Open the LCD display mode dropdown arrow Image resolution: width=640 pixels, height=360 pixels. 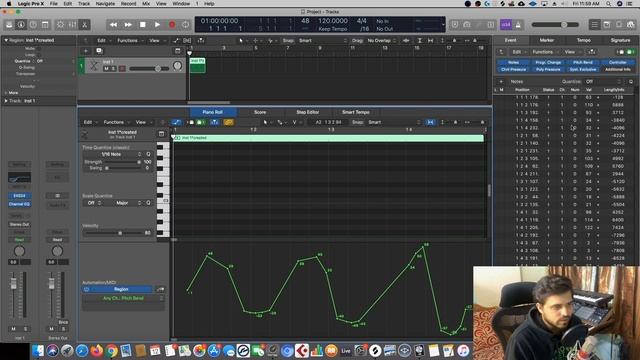pyautogui.click(x=443, y=24)
